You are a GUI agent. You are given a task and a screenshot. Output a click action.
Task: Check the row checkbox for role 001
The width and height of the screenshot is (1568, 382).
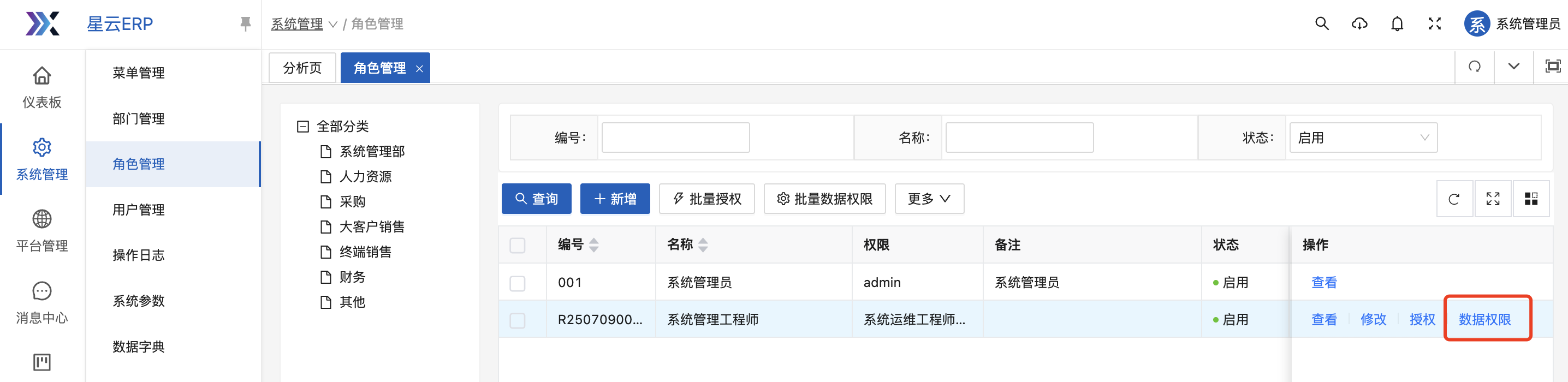point(518,283)
